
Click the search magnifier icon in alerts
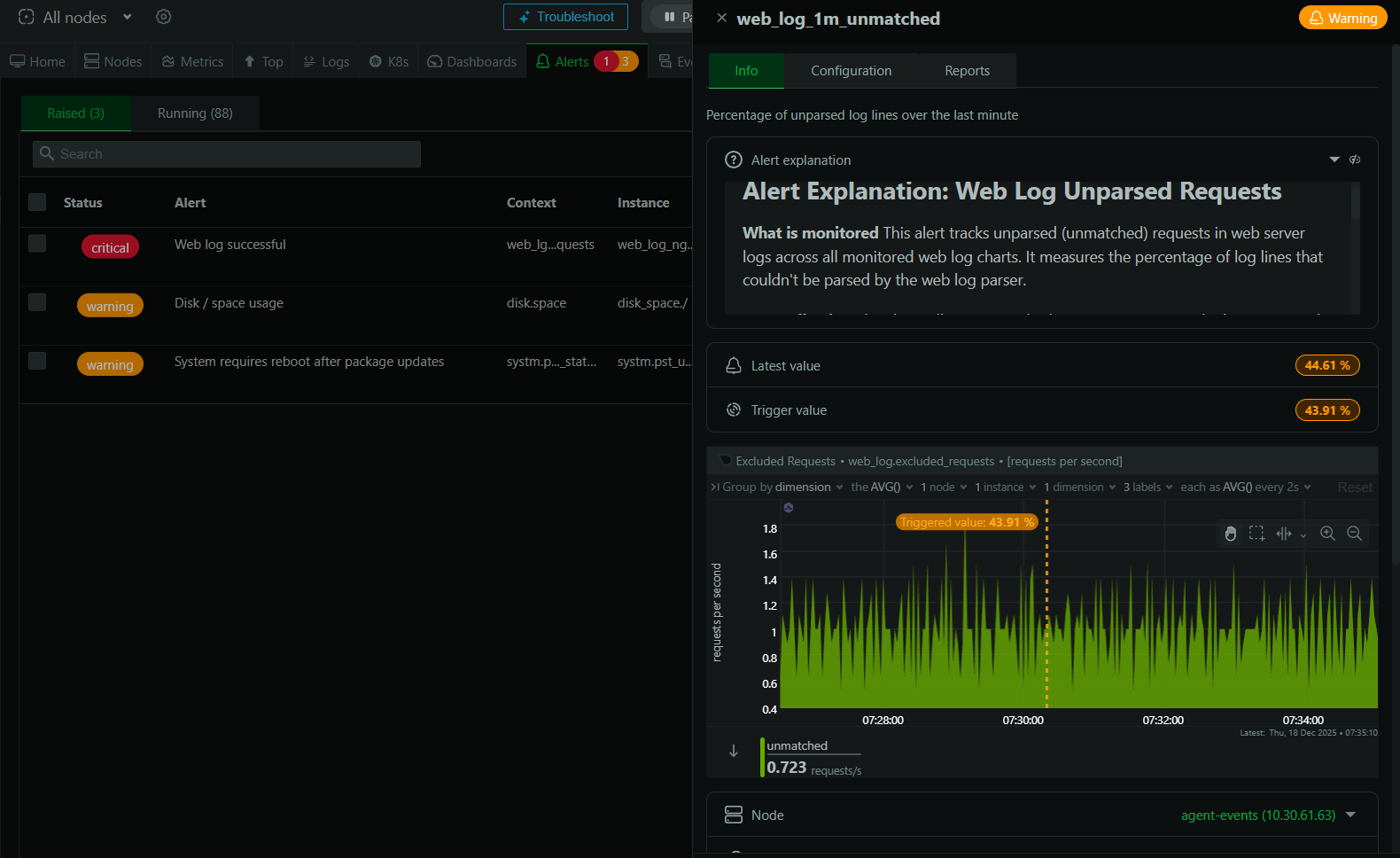tap(47, 153)
